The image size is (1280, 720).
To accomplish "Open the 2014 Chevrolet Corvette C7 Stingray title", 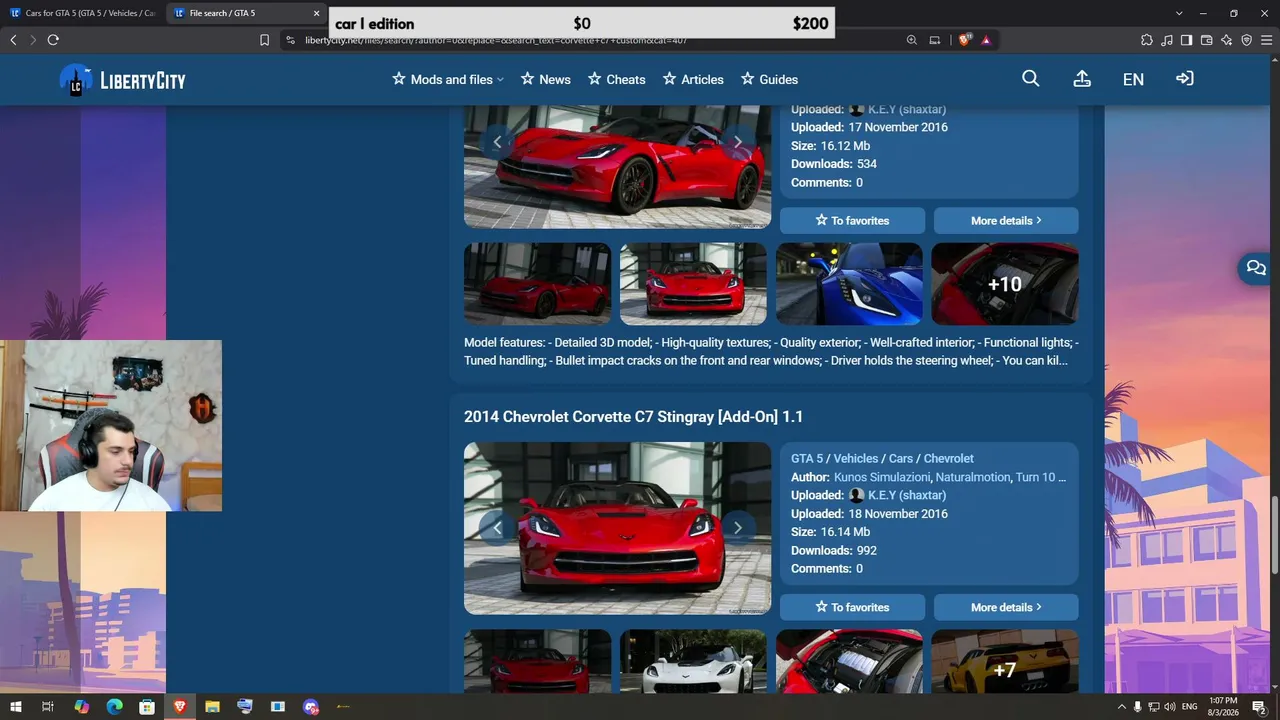I will tap(633, 416).
